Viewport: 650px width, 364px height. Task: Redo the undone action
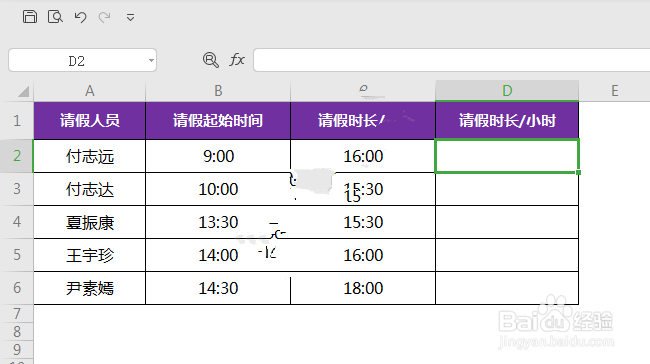(104, 17)
